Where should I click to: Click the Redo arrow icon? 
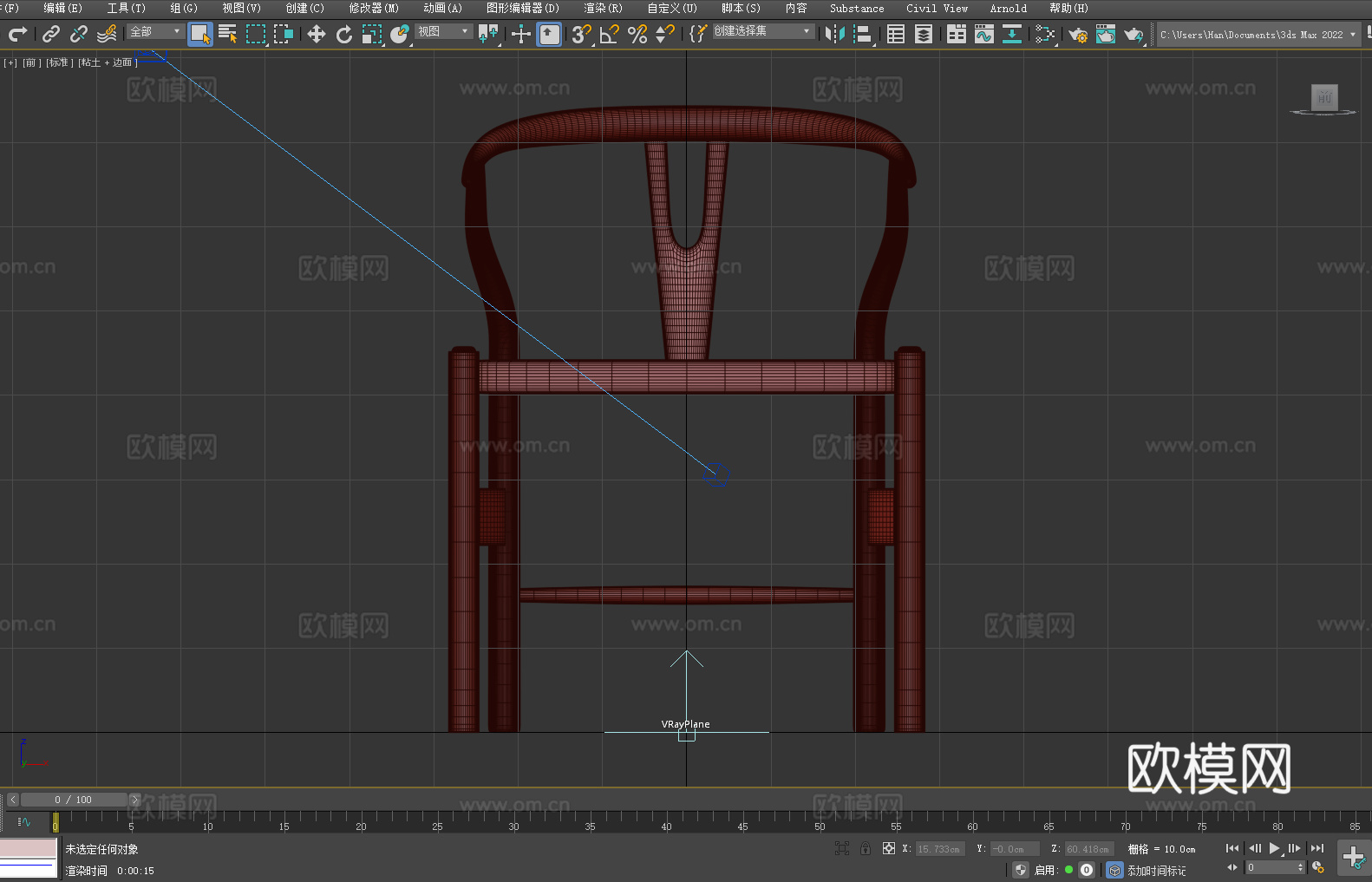point(17,34)
